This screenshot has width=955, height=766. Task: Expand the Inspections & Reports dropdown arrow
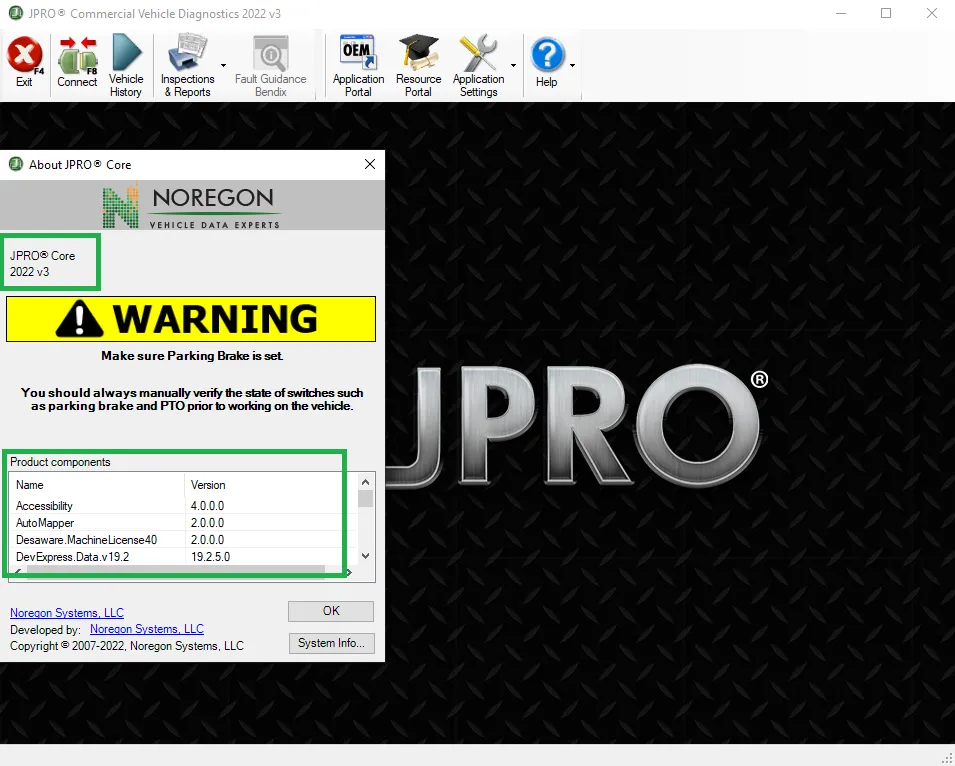(224, 65)
